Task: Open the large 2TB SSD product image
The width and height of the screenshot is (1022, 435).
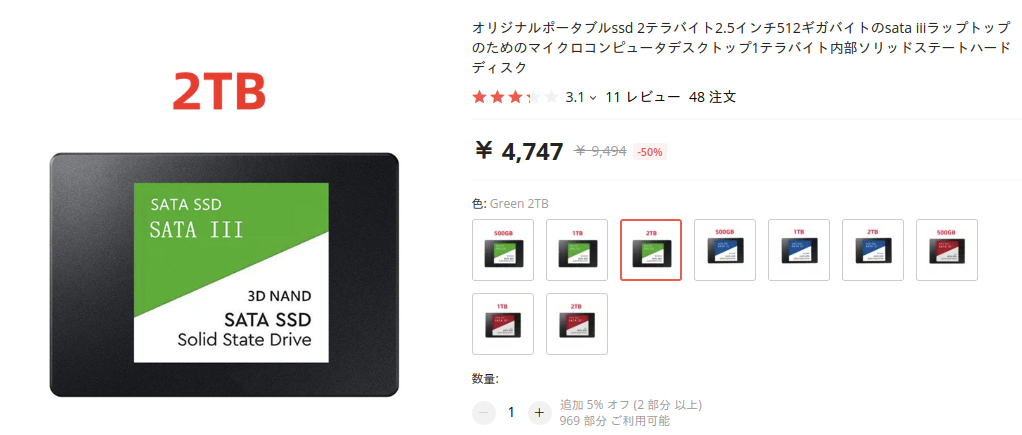Action: 224,237
